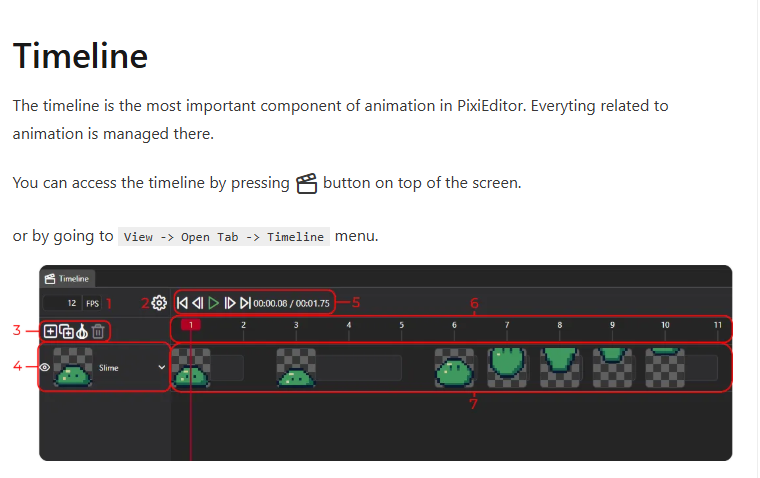Add a new frame

point(51,331)
